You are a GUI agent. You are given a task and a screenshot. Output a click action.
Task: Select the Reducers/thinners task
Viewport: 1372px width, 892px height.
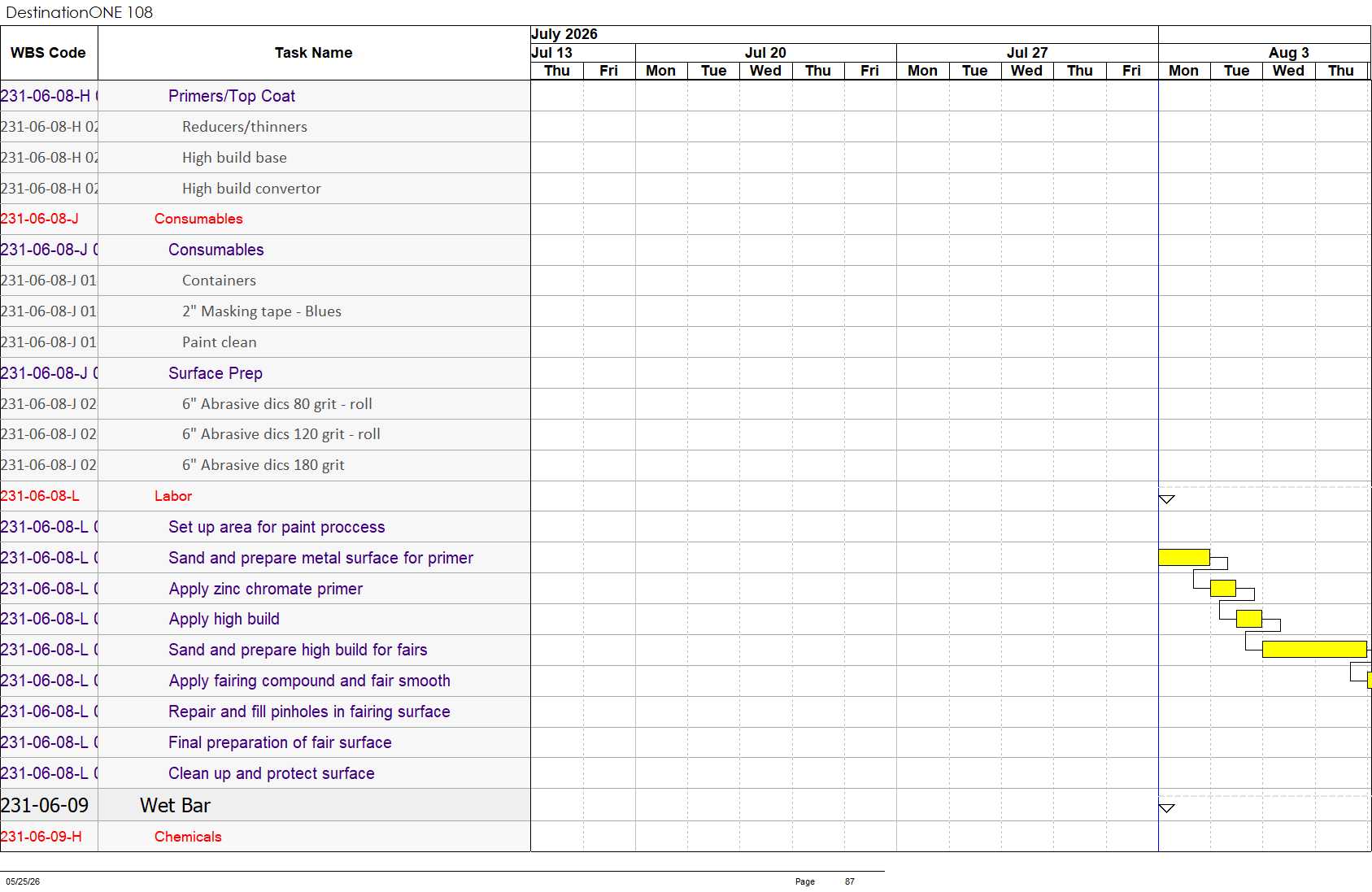click(x=265, y=127)
